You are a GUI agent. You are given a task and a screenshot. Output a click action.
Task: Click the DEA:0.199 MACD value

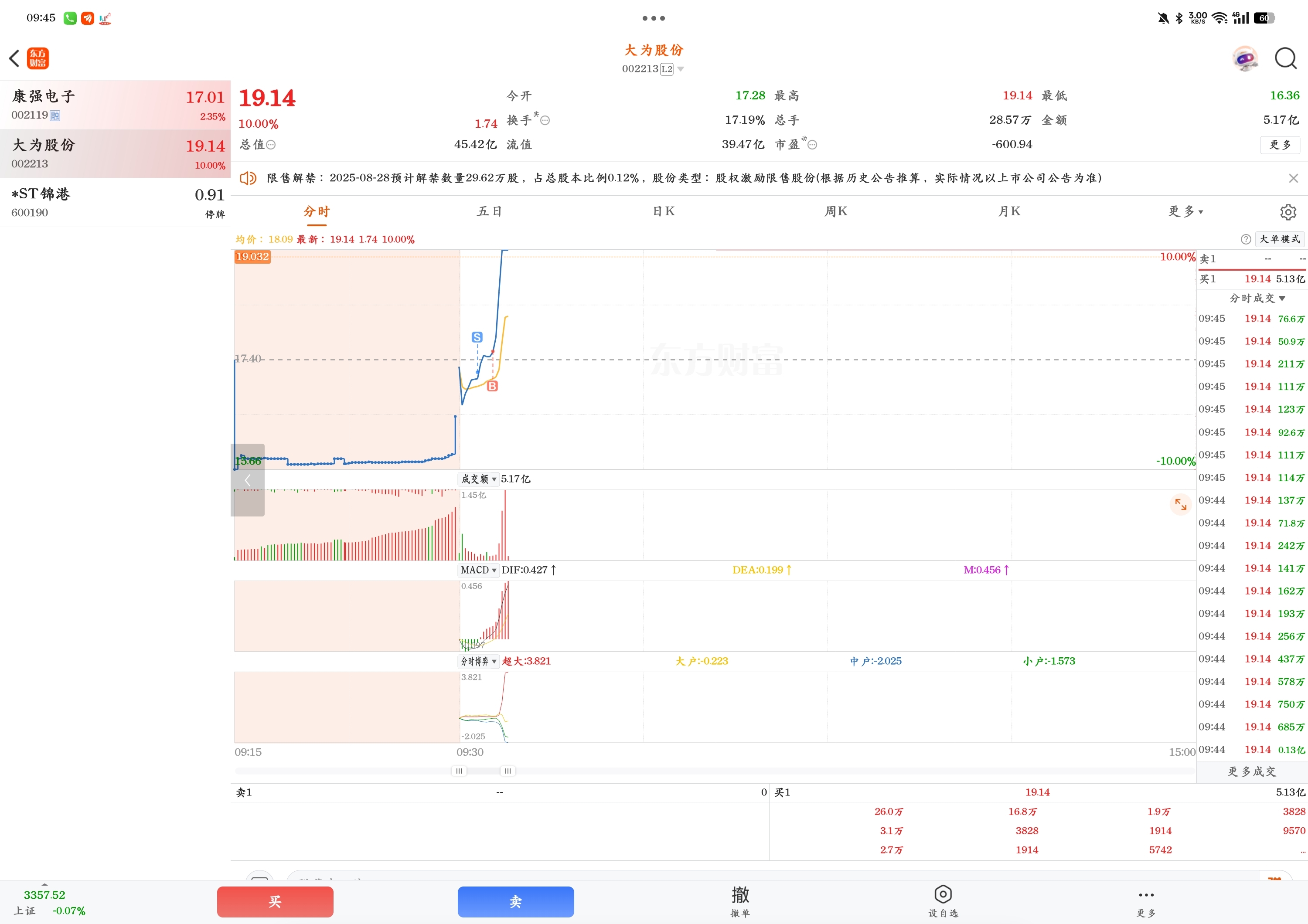point(762,570)
